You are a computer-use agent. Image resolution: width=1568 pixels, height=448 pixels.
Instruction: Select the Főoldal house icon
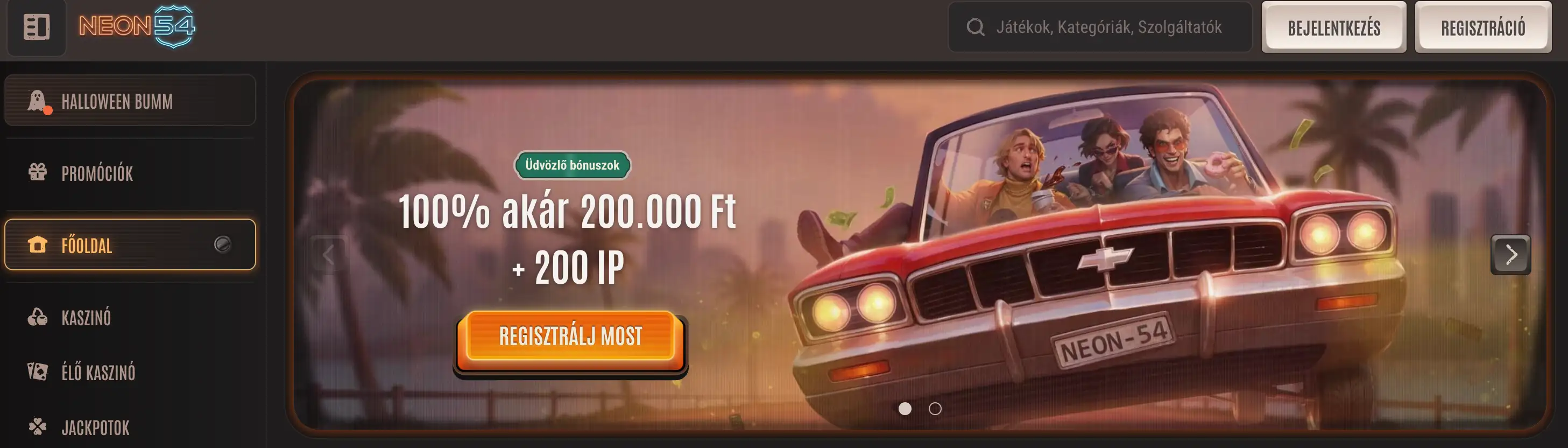pyautogui.click(x=38, y=244)
